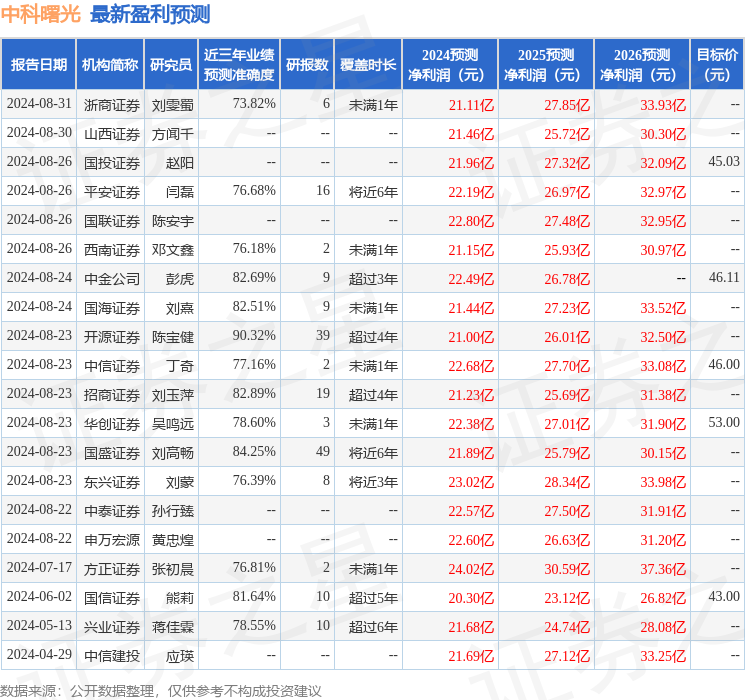The image size is (745, 700).
Task: Select the 中泰证券 institution cell
Action: (x=112, y=511)
